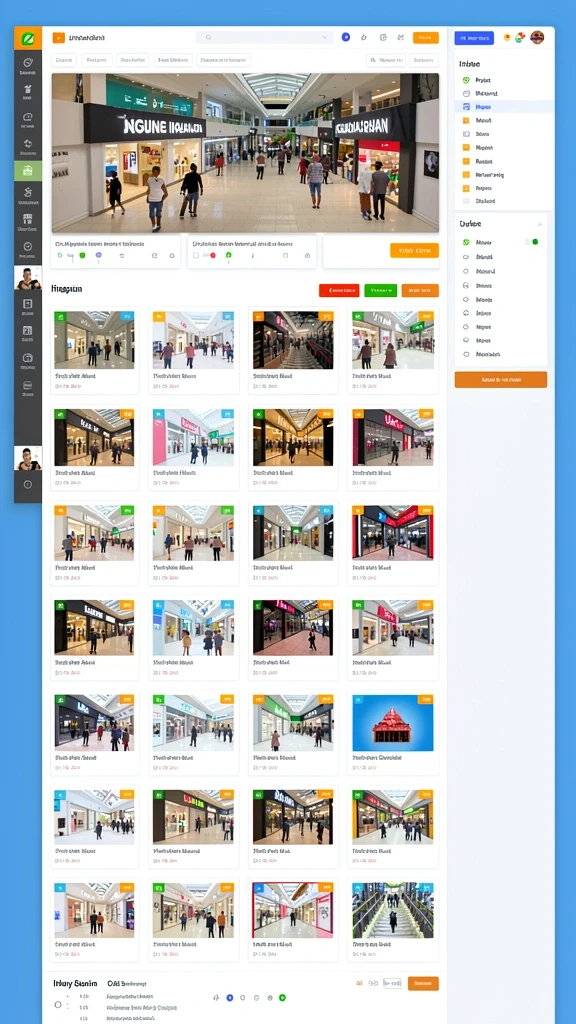Screen dimensions: 576x1024
Task: Click the bottom circular info icon in the left sidebar
Action: click(27, 485)
